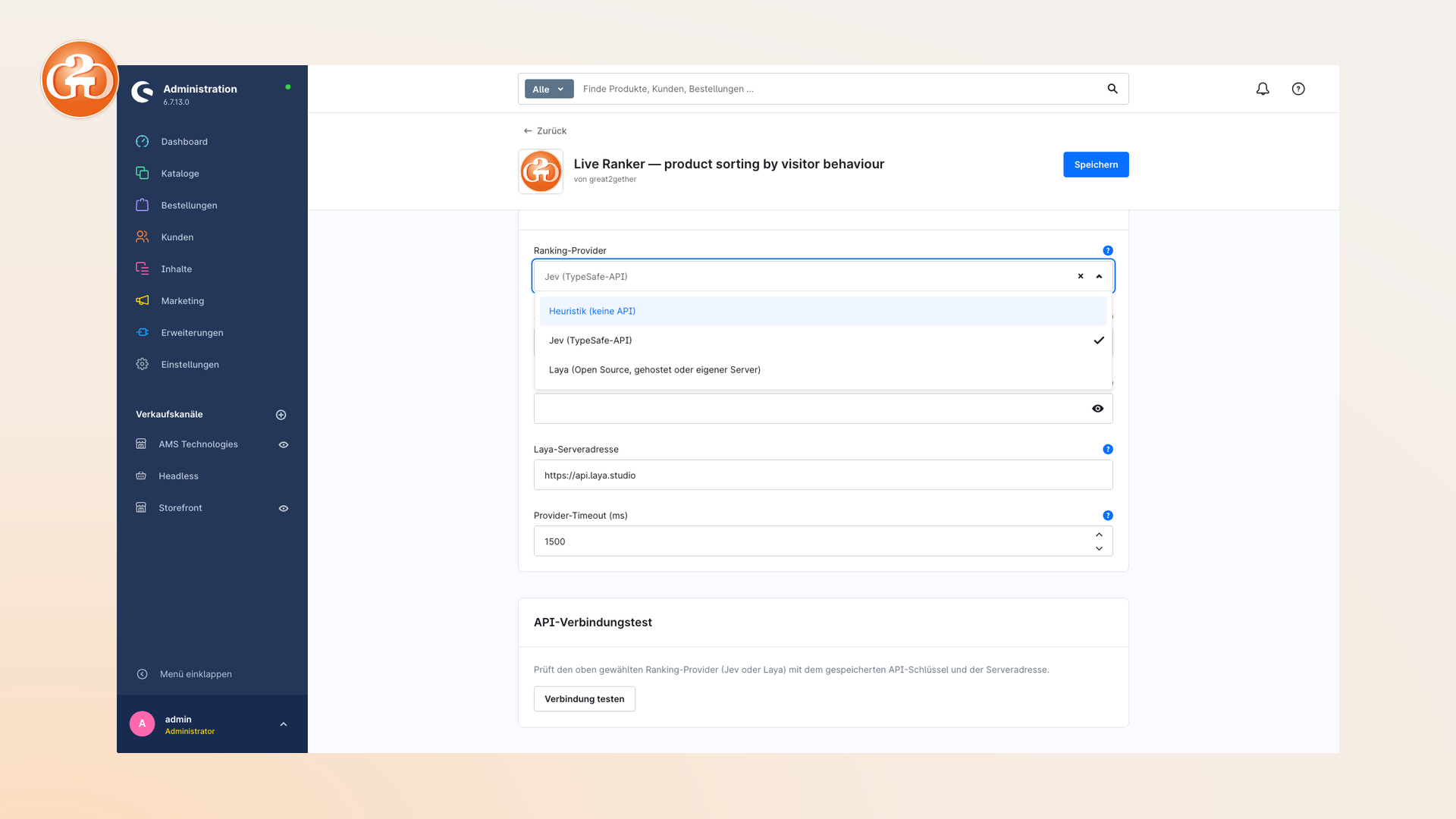Show help for Laya-Serveradresse field
Screen dimensions: 1456x819
click(x=1108, y=450)
